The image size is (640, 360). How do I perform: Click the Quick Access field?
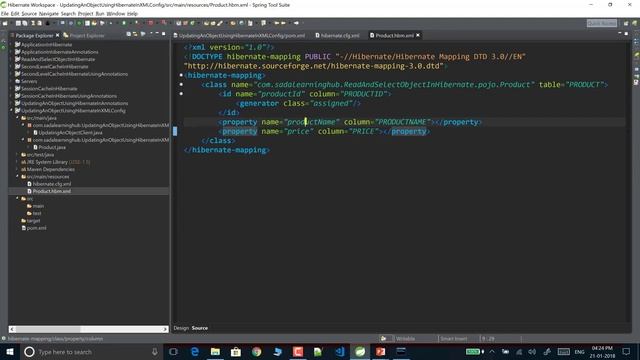tap(602, 23)
